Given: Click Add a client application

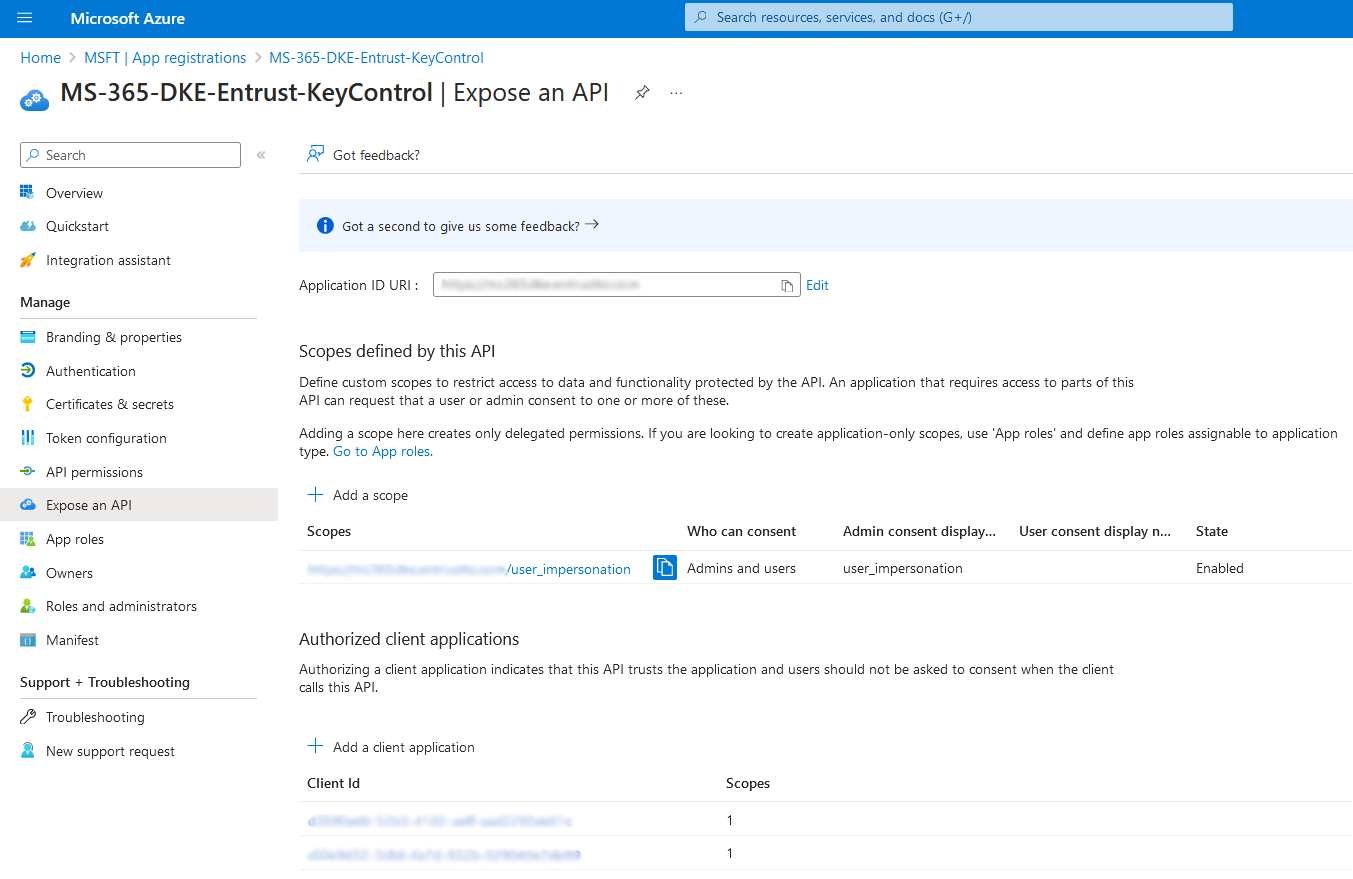Looking at the screenshot, I should 391,747.
